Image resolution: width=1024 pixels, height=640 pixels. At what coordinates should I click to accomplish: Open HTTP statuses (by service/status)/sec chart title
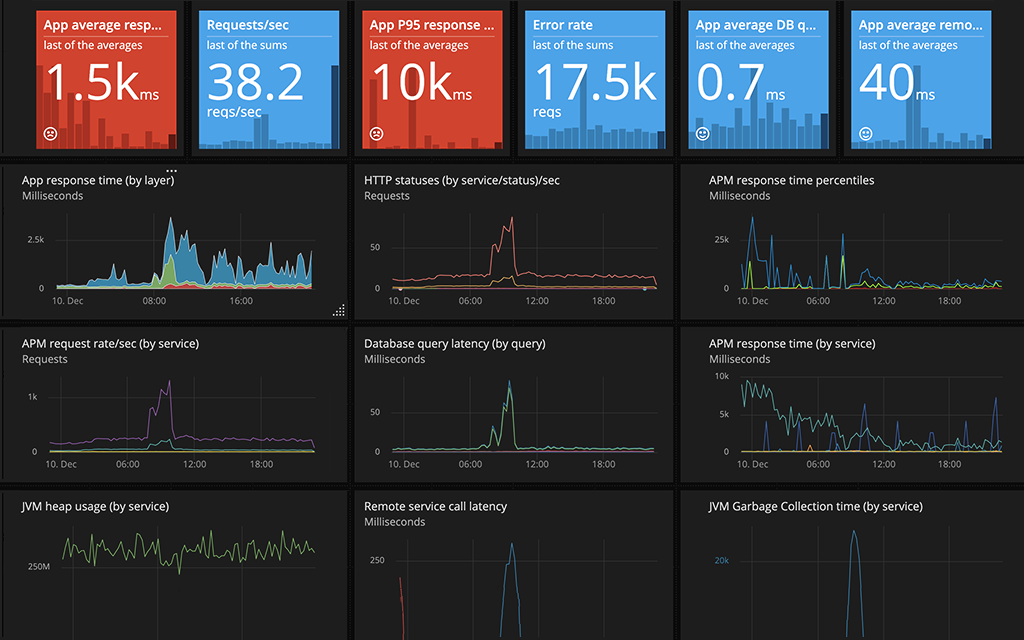[462, 180]
